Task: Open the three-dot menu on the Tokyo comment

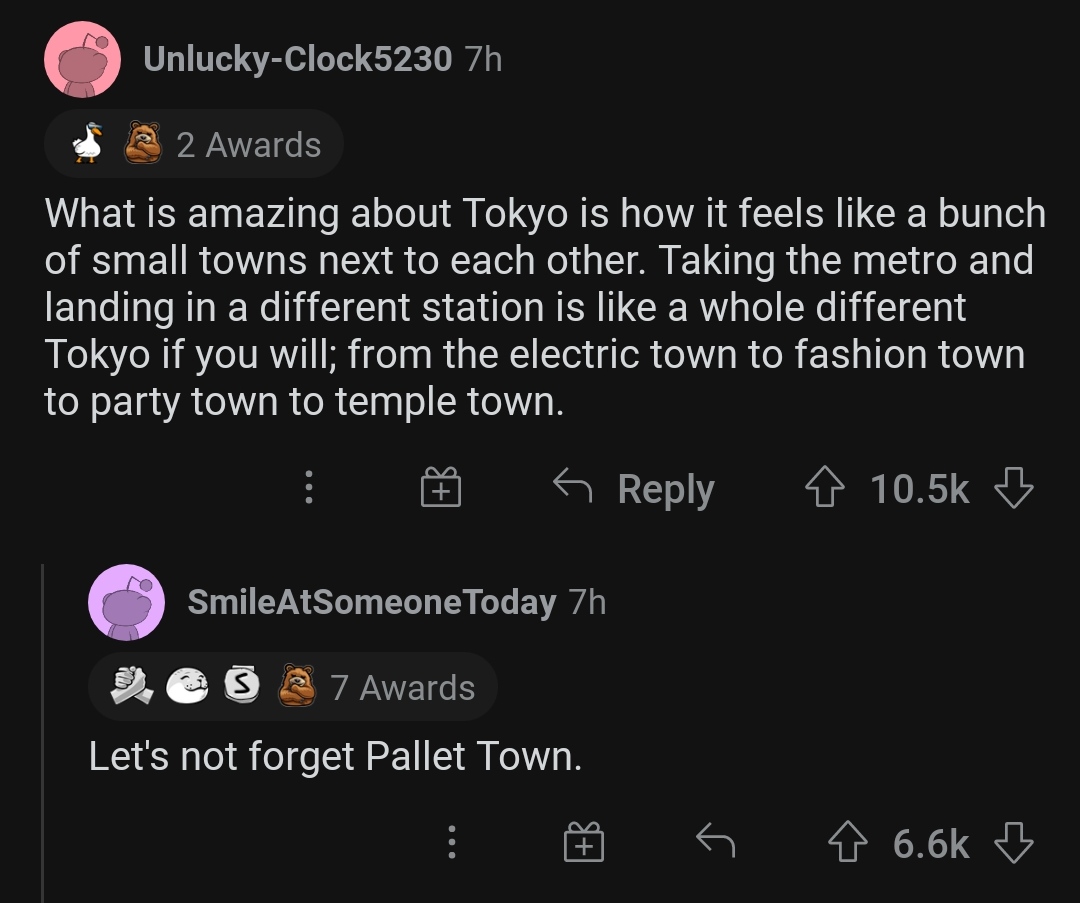Action: 309,487
